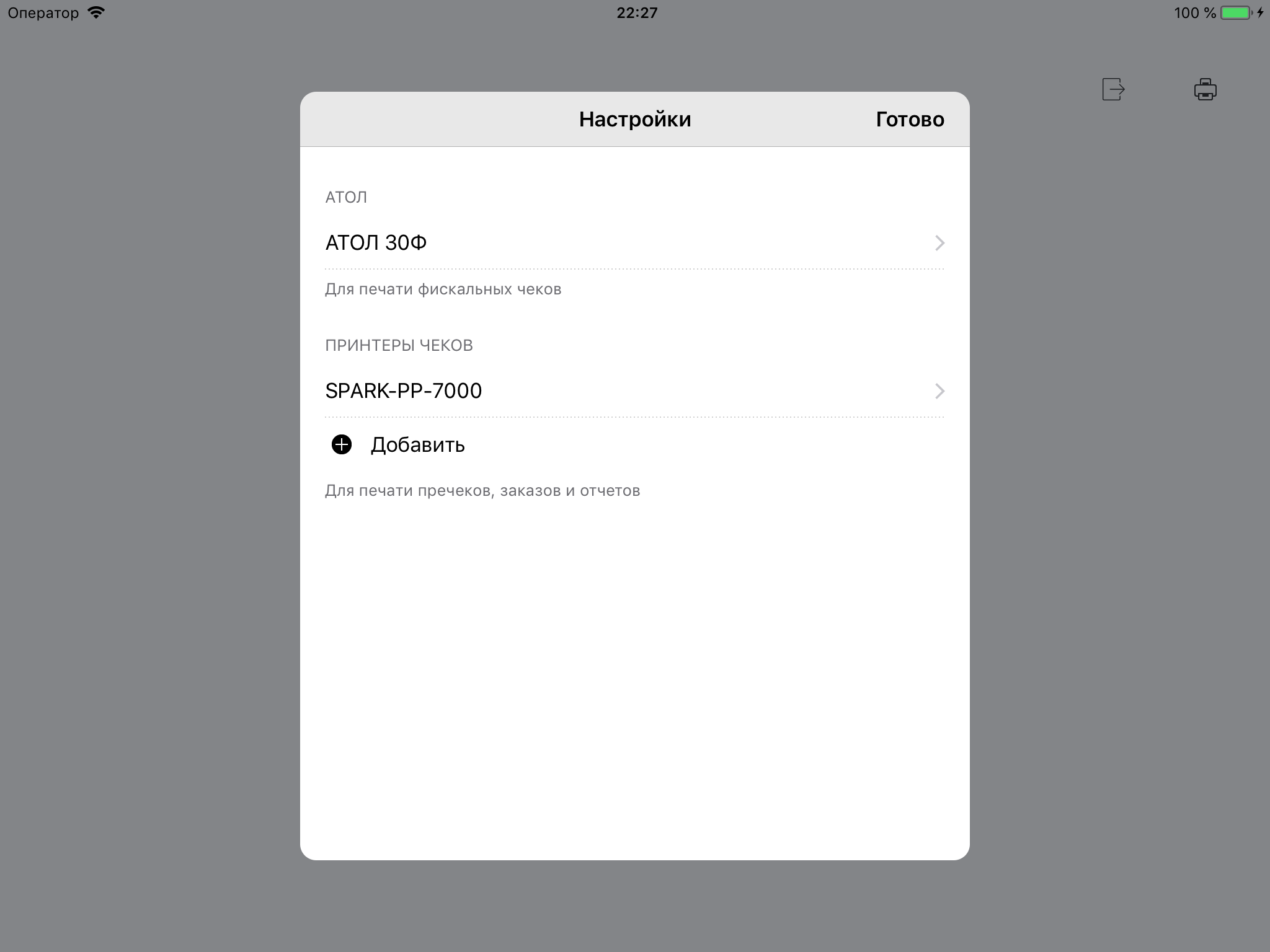
Task: Expand chevron on SPARK-PP-7000 row
Action: tap(939, 391)
